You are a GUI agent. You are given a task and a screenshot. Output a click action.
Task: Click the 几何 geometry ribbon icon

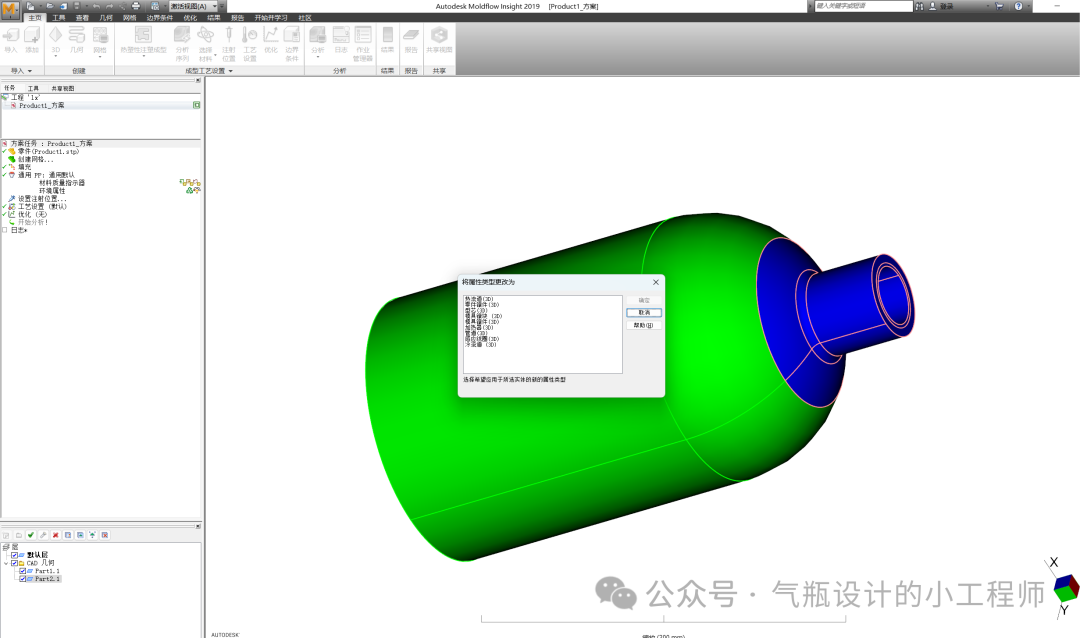[x=76, y=35]
